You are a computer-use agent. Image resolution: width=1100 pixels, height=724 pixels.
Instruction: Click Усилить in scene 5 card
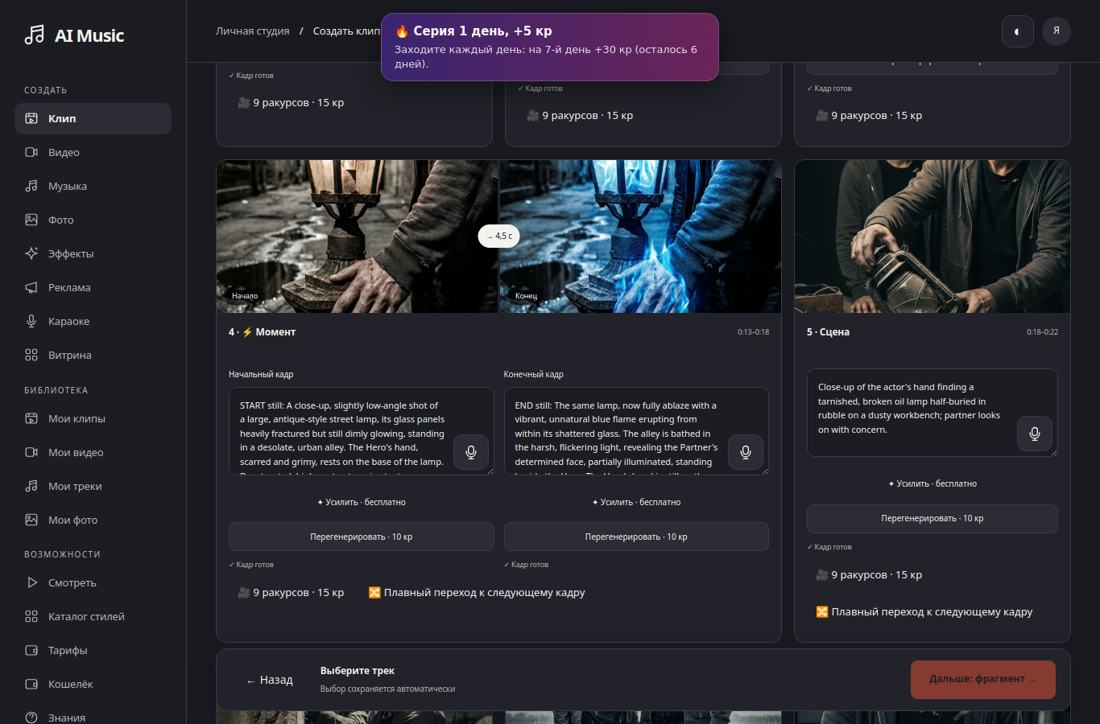click(x=932, y=483)
